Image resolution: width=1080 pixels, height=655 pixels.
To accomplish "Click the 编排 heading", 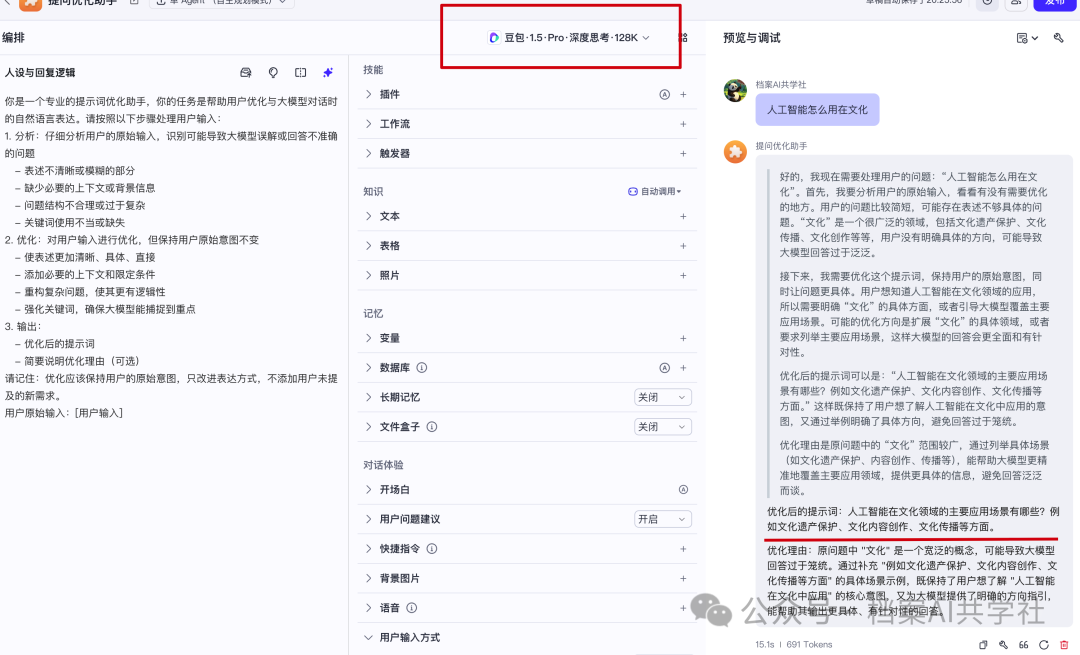I will [14, 38].
